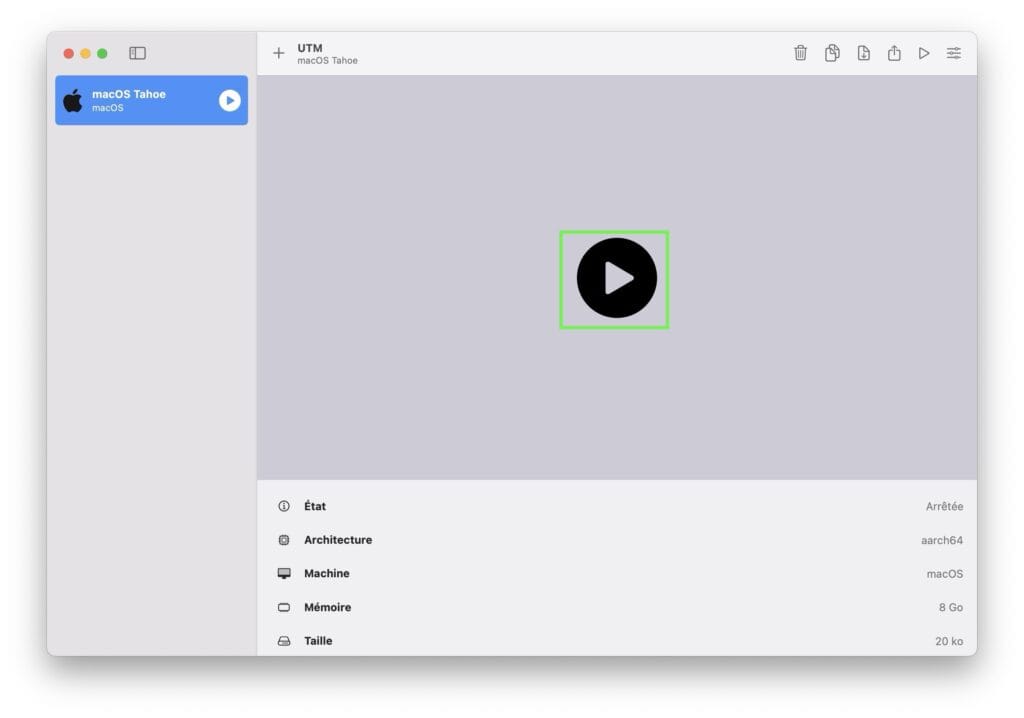
Task: Click the yellow minimize window button
Action: pyautogui.click(x=86, y=54)
